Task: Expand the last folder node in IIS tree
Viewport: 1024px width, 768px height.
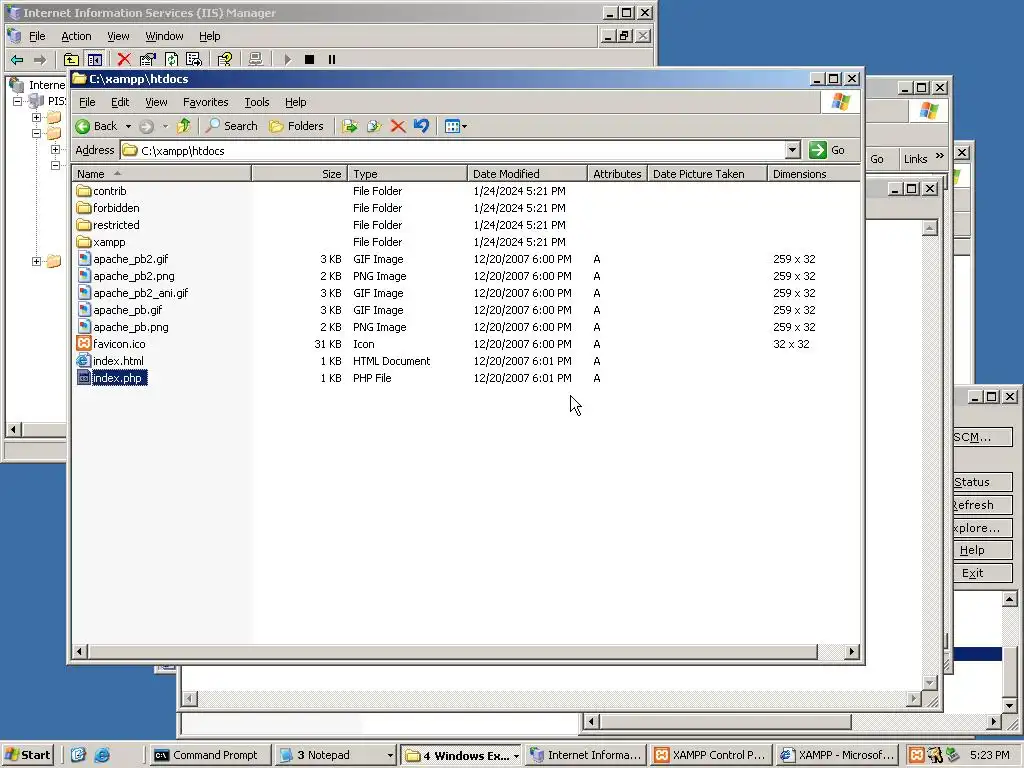Action: 37,261
